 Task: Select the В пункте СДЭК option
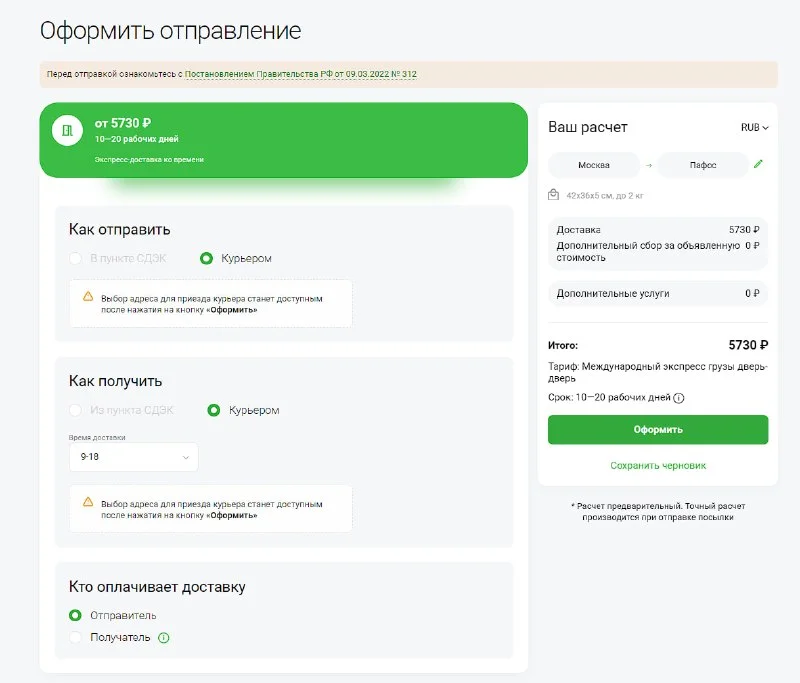tap(76, 258)
